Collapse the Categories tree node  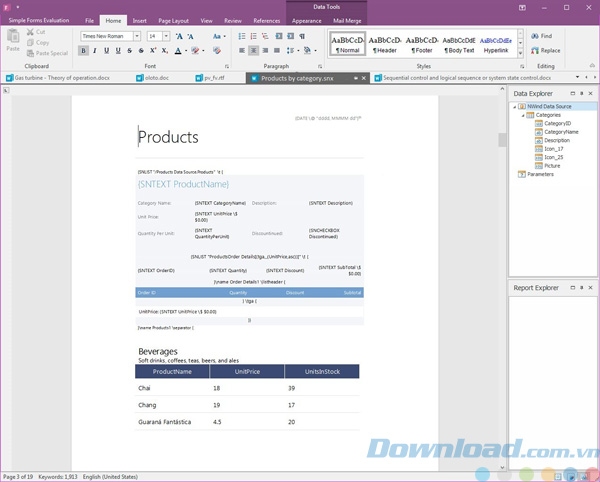coord(522,115)
